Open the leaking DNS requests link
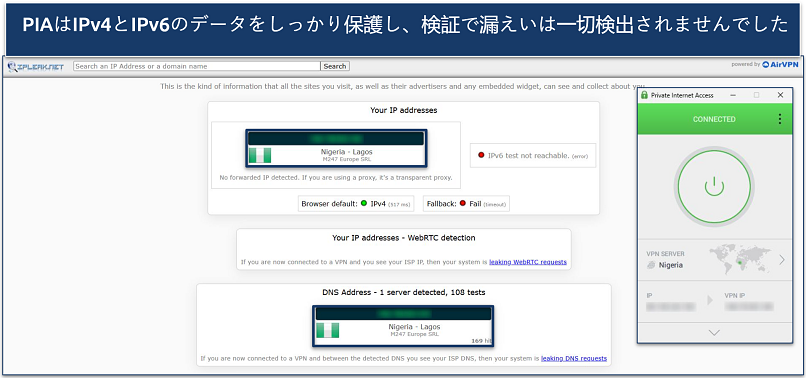806x378 pixels. [574, 358]
